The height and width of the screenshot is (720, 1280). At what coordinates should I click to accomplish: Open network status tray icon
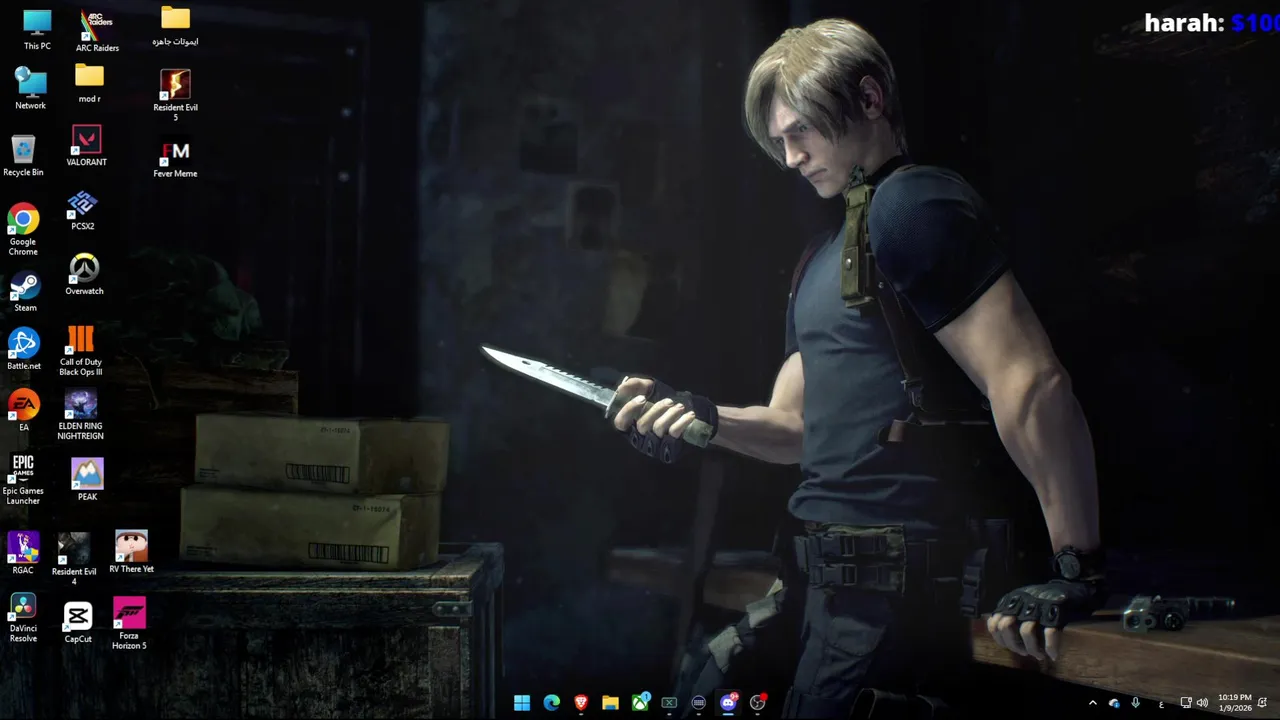pyautogui.click(x=1185, y=703)
